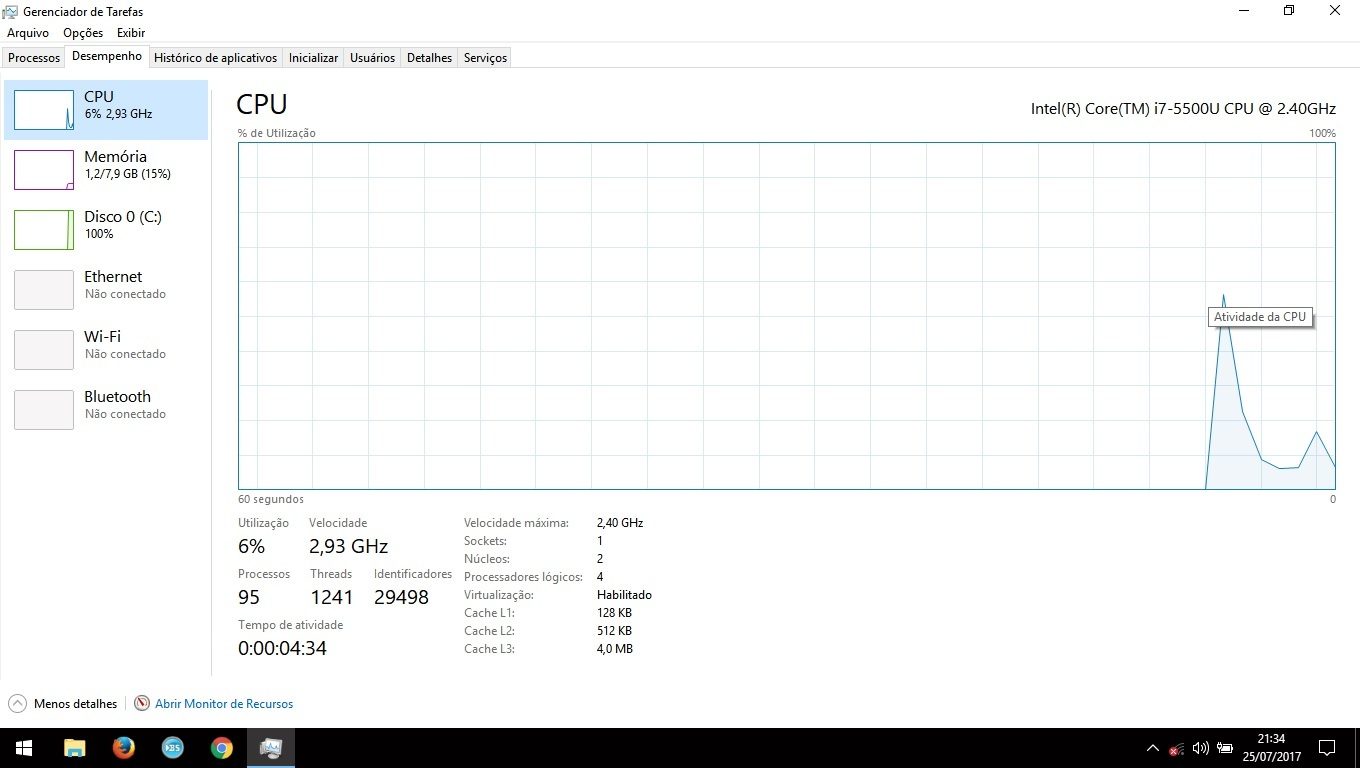Screen dimensions: 1360x768
Task: Click the '% de Utilização' graph label
Action: [x=277, y=133]
